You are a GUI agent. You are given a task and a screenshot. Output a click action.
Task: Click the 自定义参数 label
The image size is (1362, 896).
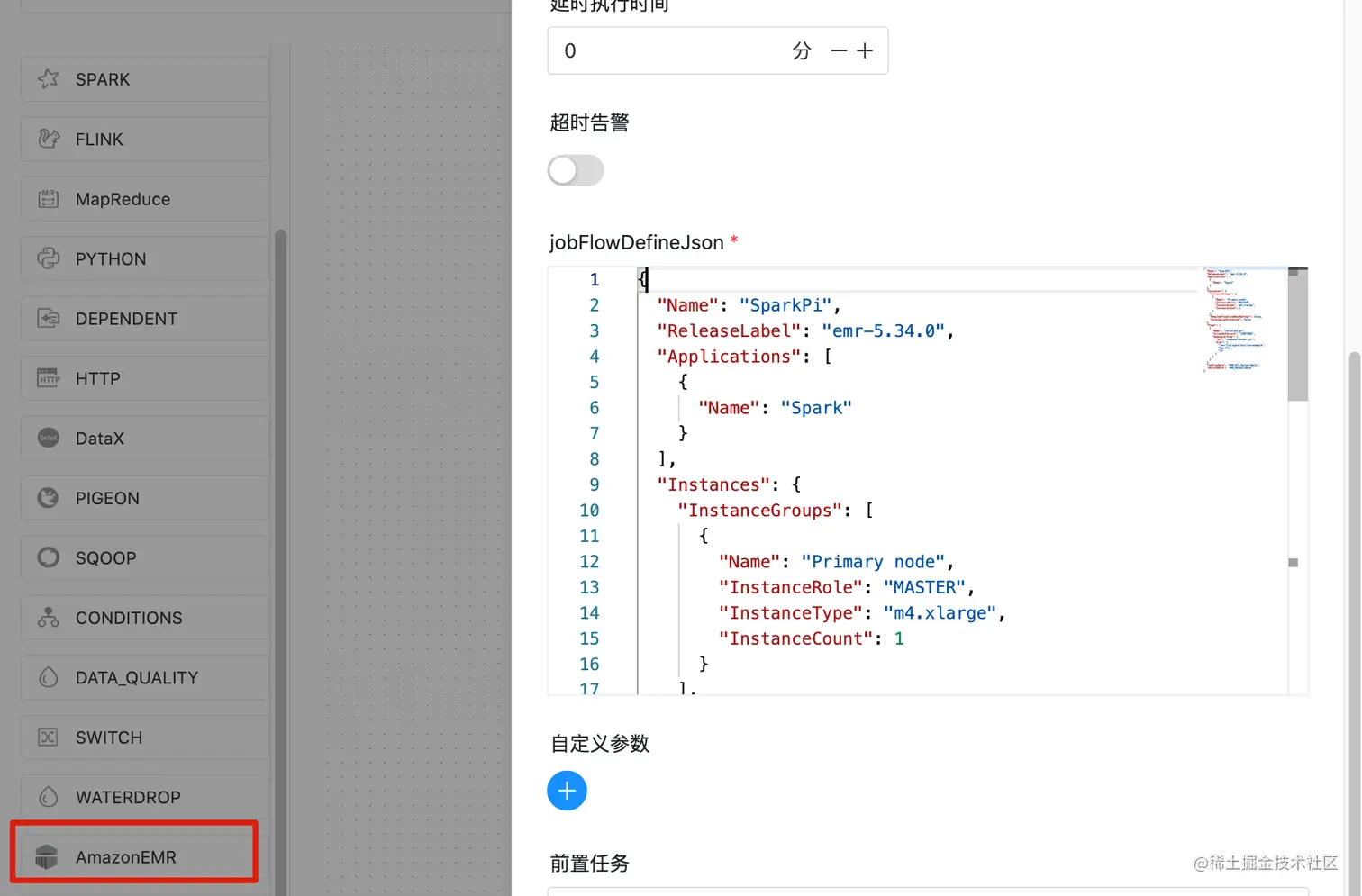(600, 744)
